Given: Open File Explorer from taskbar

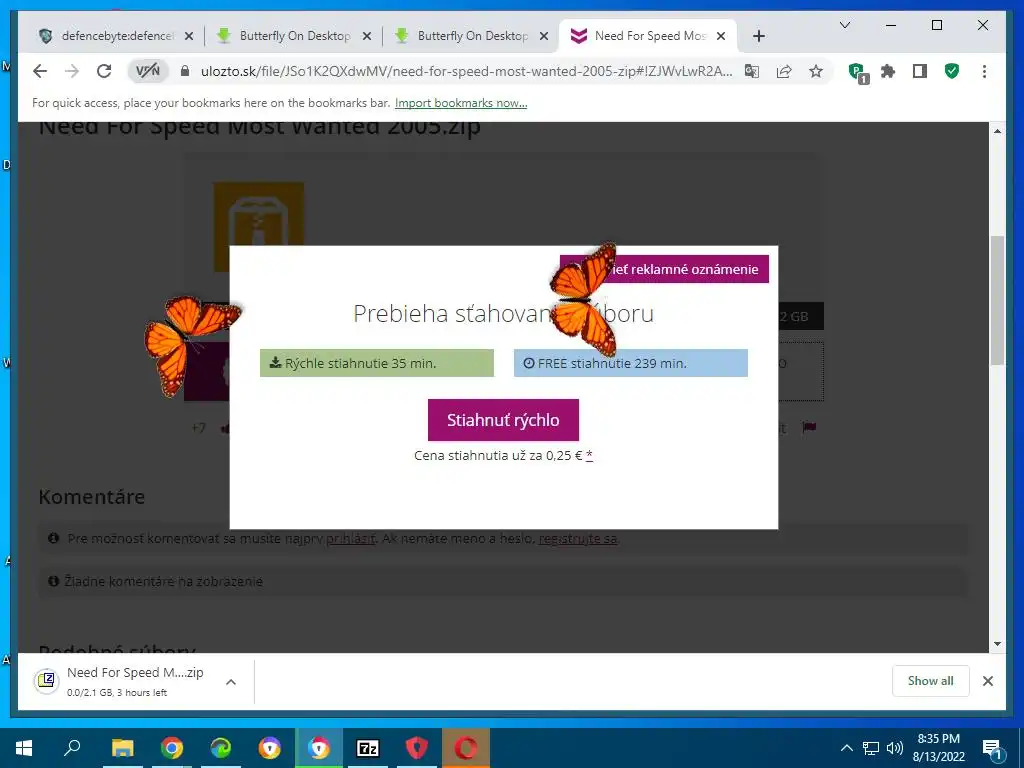Looking at the screenshot, I should coord(122,748).
